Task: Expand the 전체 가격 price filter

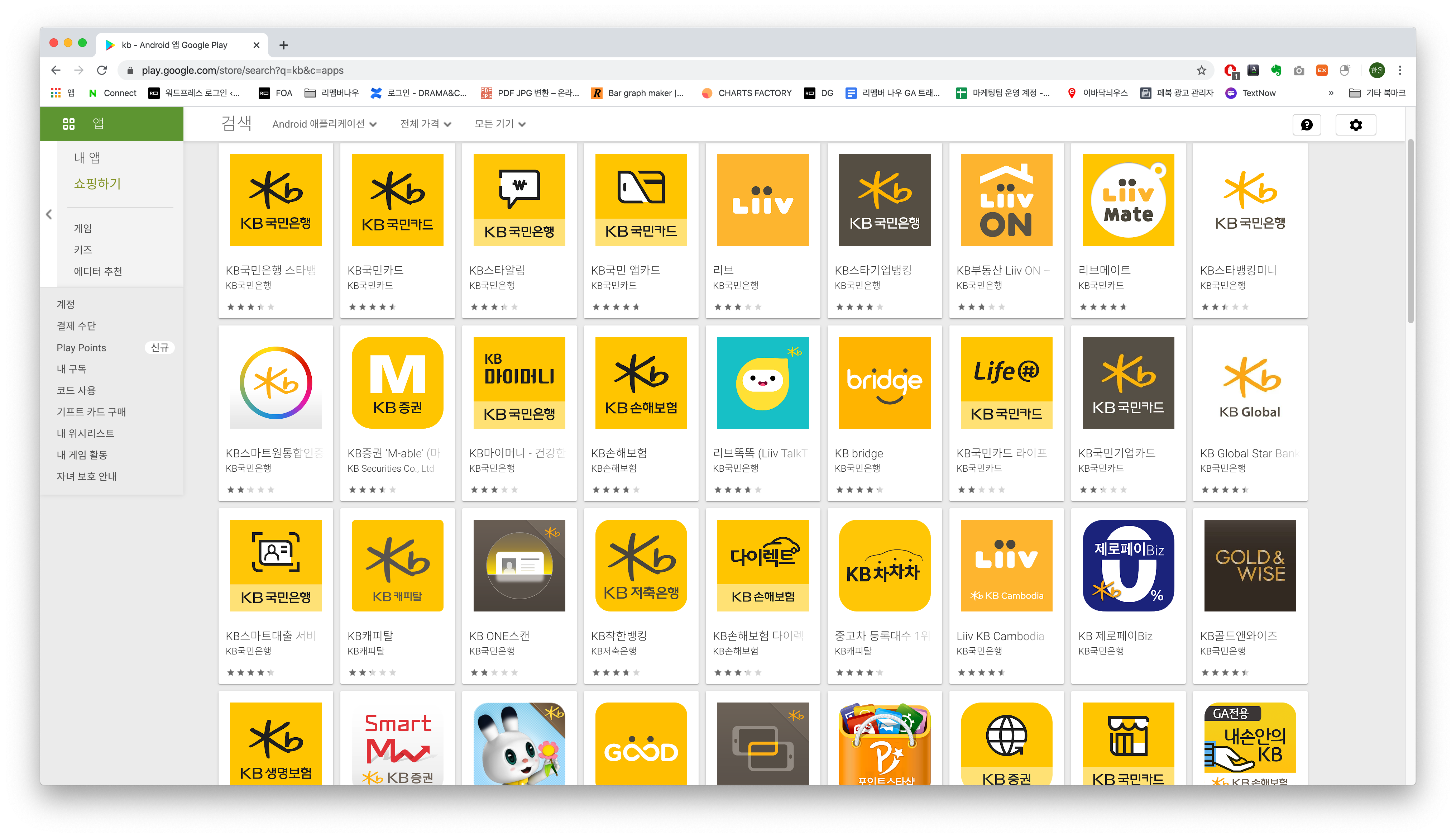Action: pos(426,124)
